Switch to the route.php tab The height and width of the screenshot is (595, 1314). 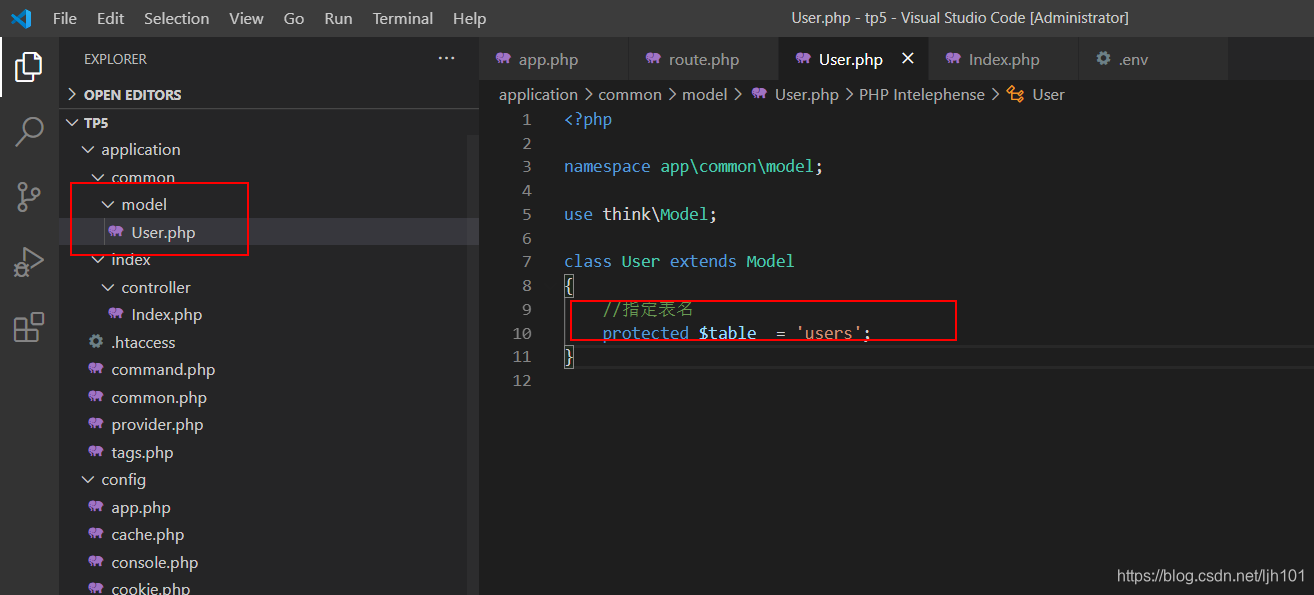(704, 59)
